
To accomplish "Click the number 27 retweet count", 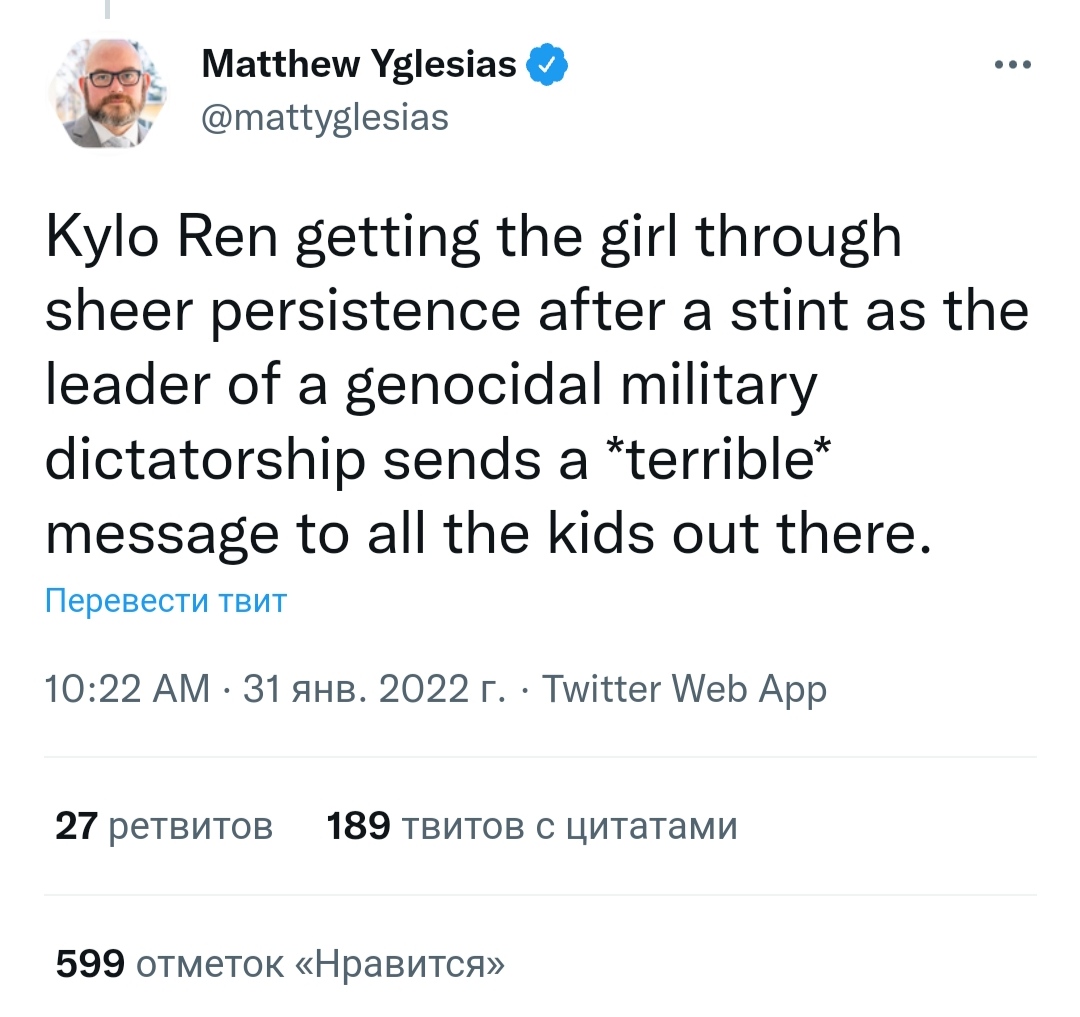I will (76, 826).
